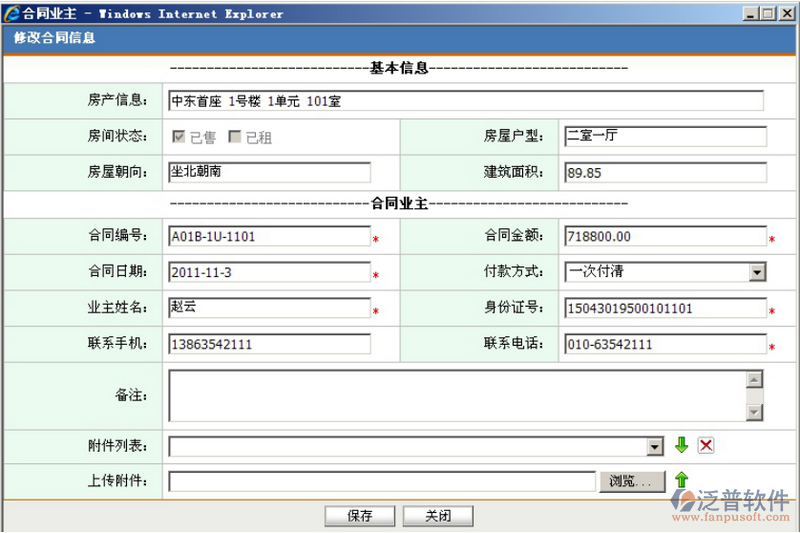Click the 房屋户型 input field

[665, 136]
